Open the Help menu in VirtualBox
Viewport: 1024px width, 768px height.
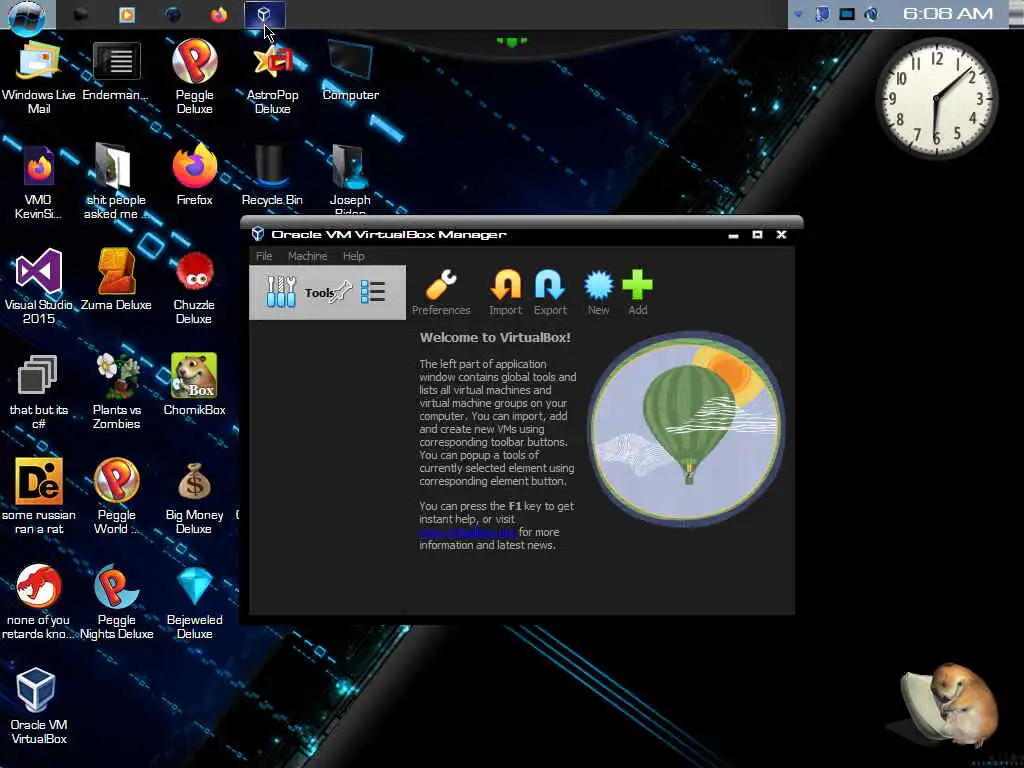click(x=353, y=256)
